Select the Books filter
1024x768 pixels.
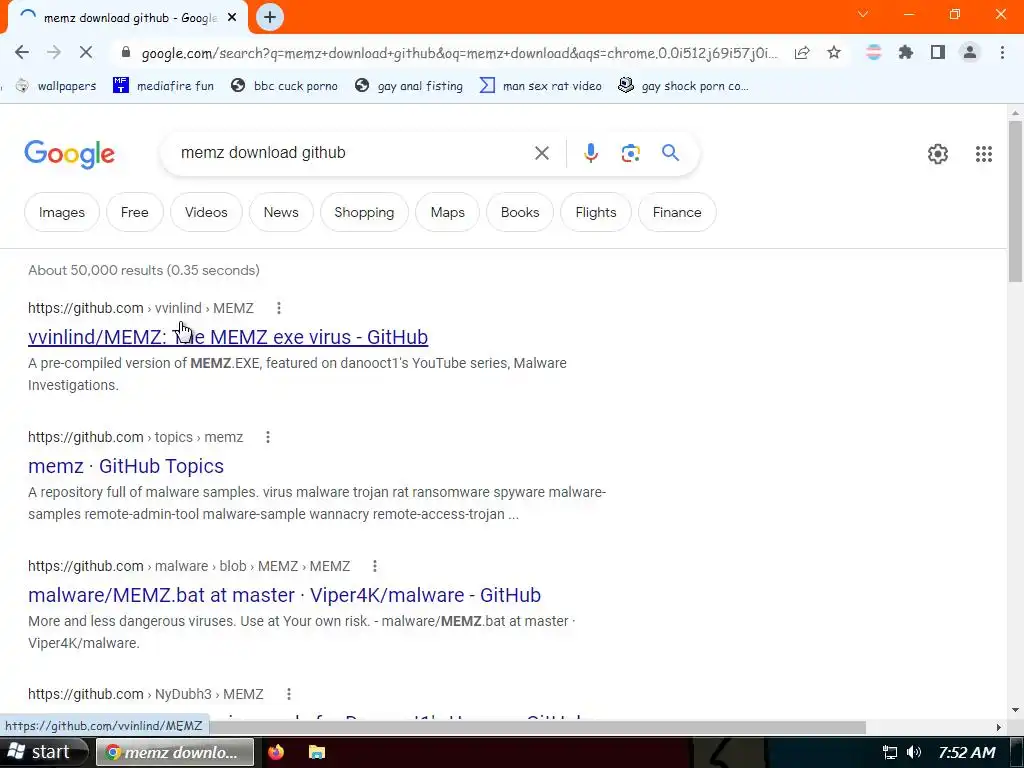pos(520,212)
